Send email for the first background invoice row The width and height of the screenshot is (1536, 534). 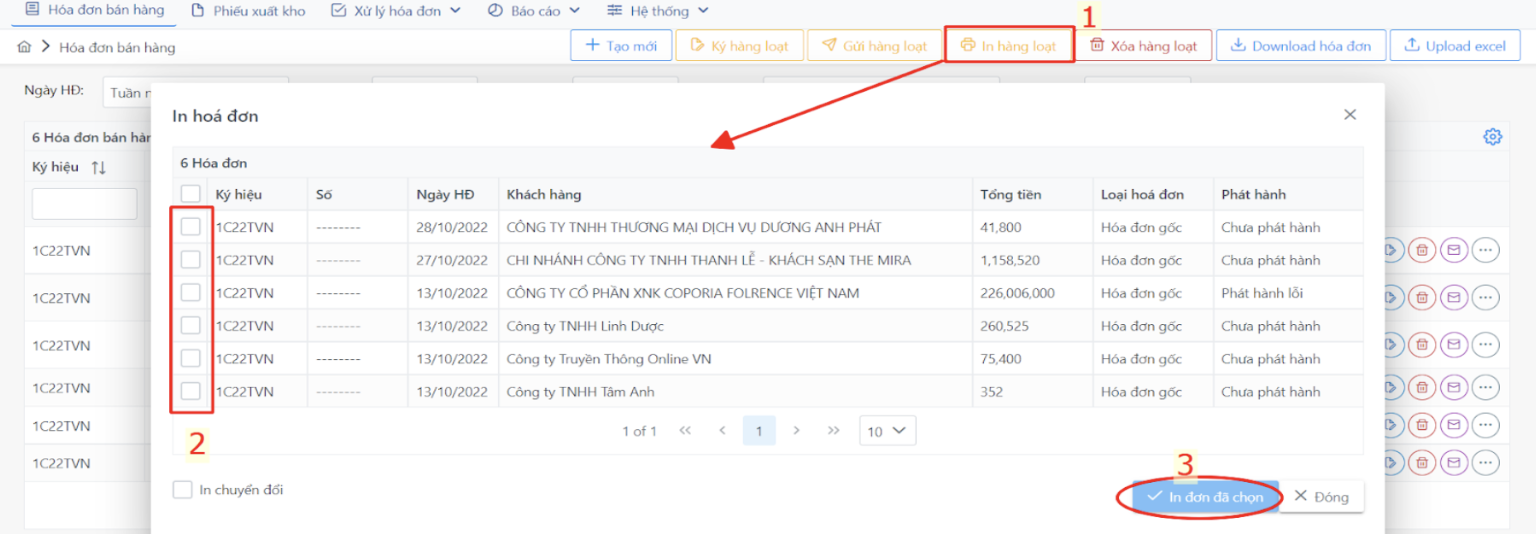click(1454, 250)
